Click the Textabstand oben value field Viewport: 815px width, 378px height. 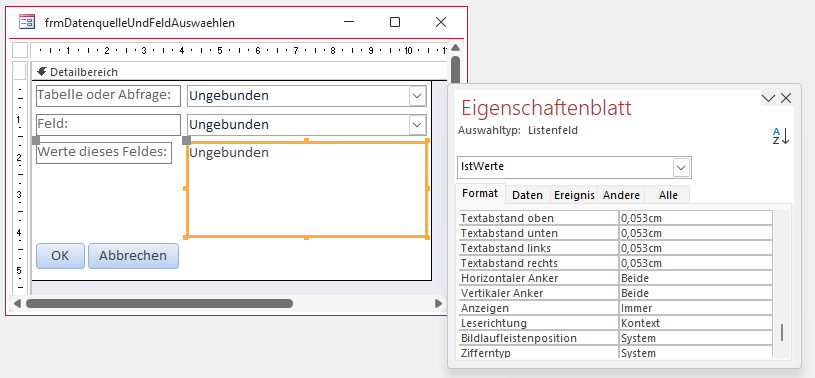click(x=695, y=218)
